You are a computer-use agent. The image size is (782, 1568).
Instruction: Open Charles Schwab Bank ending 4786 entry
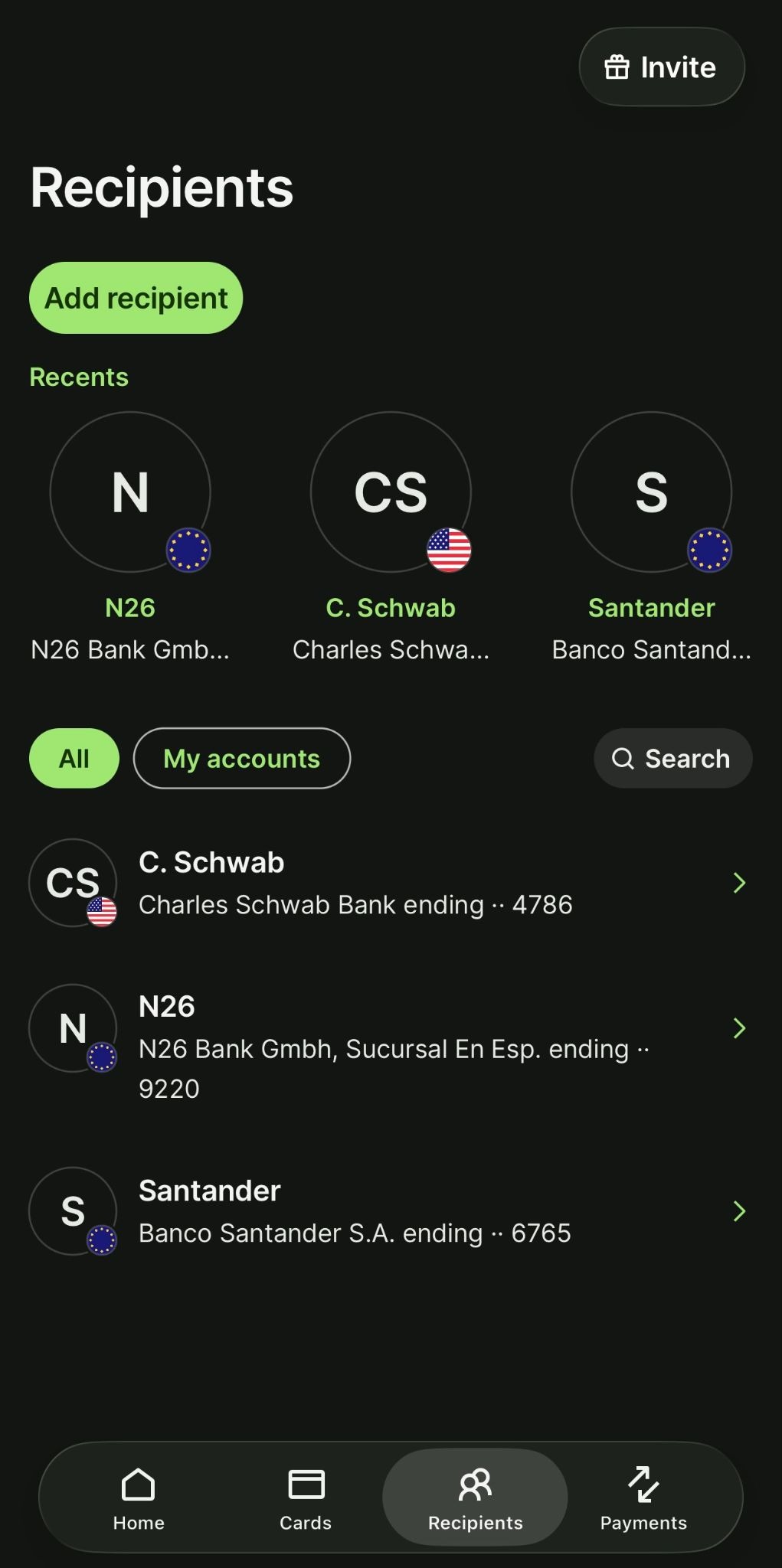tap(355, 905)
